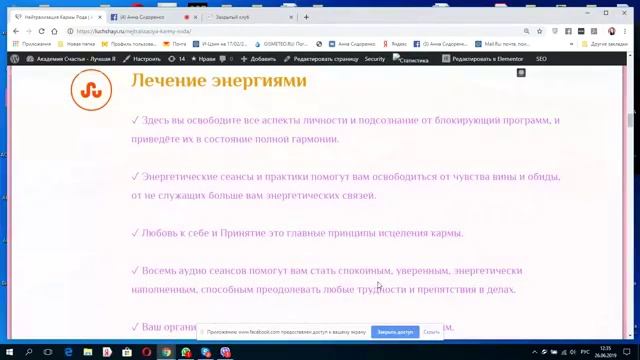Open the Chrome three-dot menu
The height and width of the screenshot is (360, 640).
pyautogui.click(x=624, y=31)
